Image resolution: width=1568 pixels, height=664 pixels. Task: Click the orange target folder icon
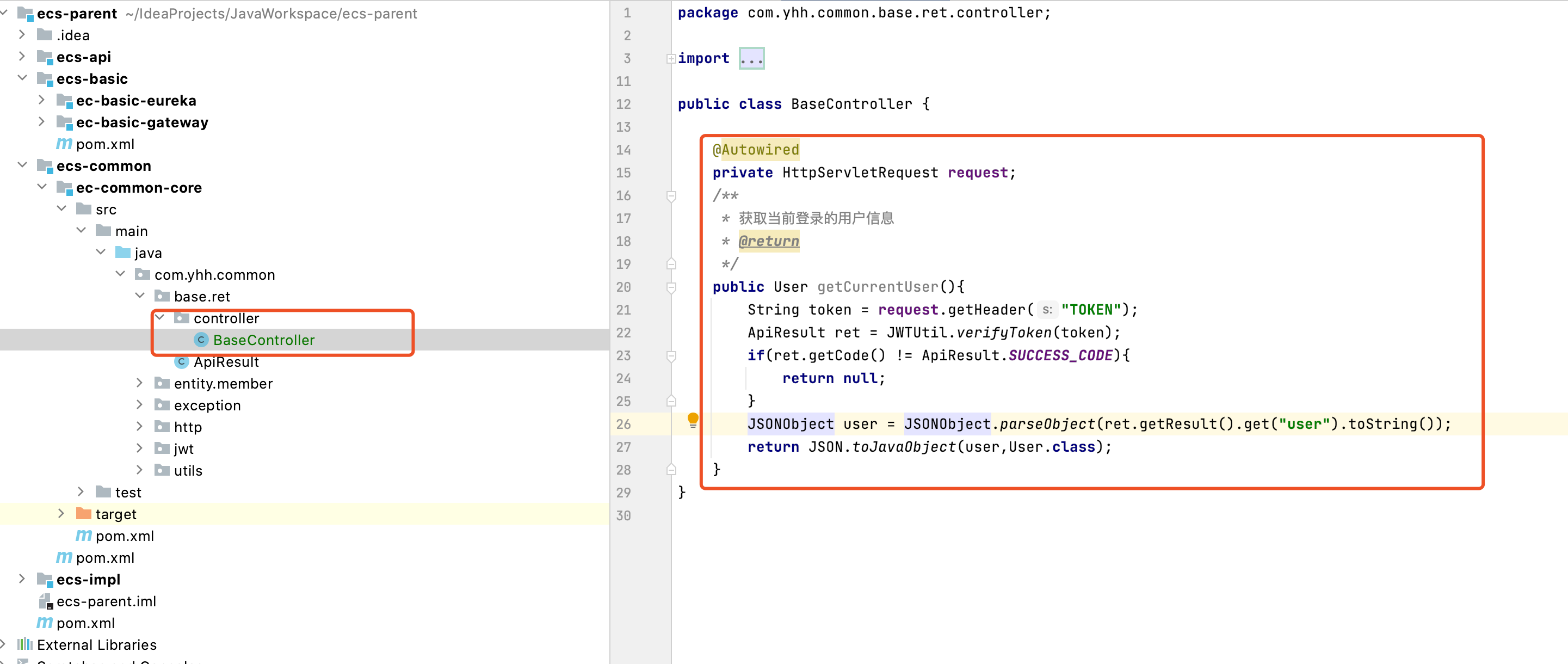pos(83,514)
